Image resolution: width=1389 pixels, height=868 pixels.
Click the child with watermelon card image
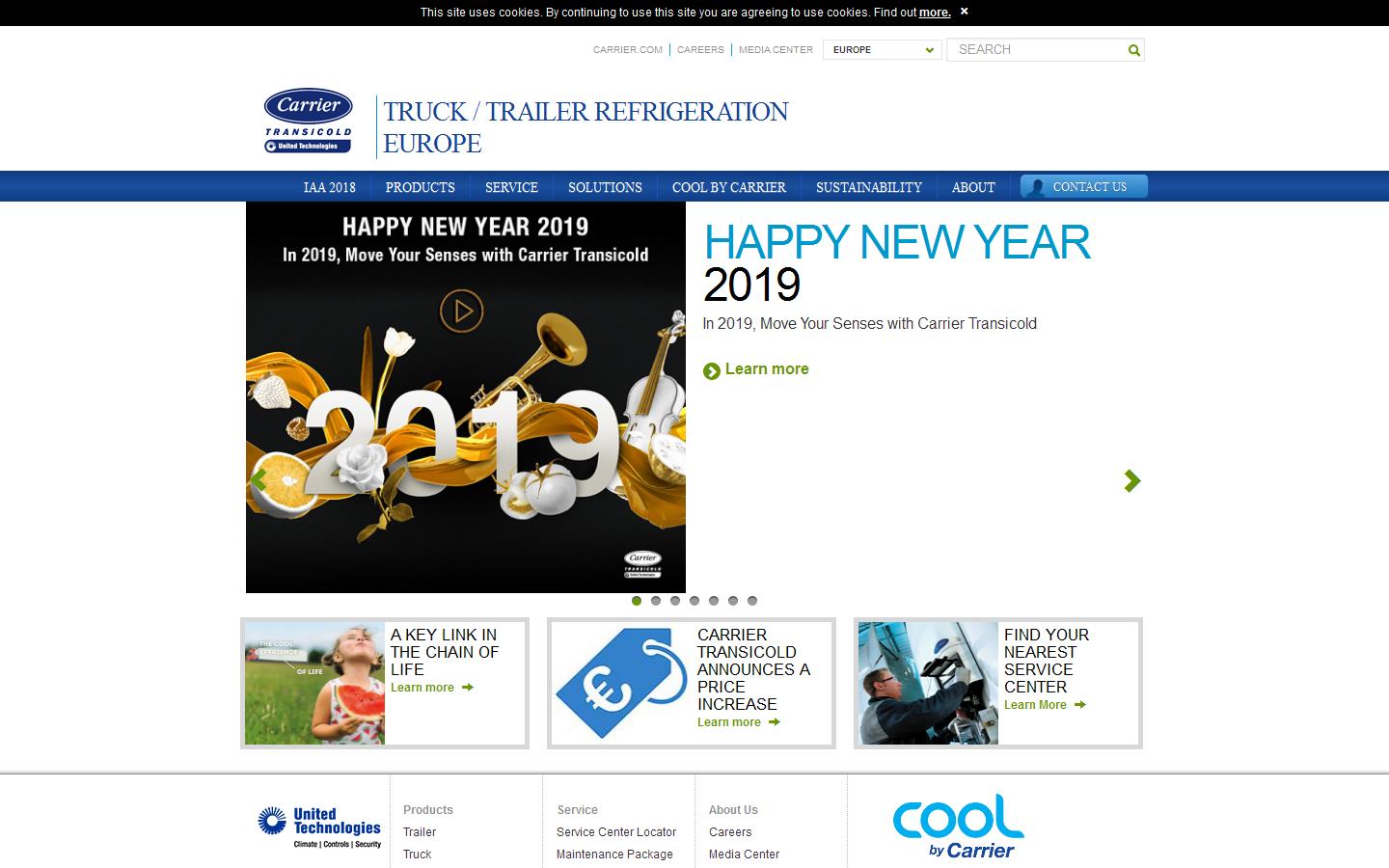tap(313, 683)
